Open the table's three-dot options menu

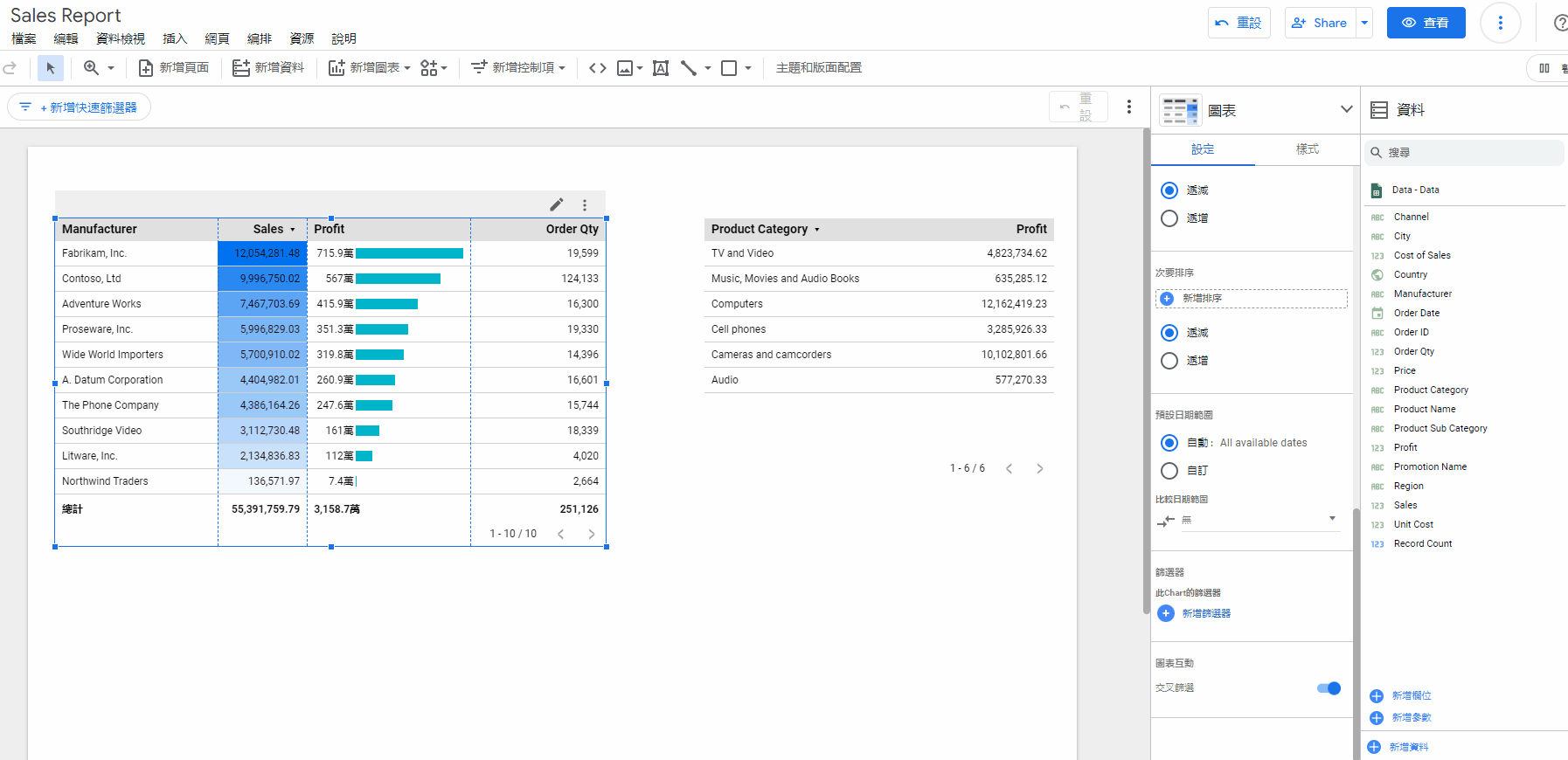585,205
